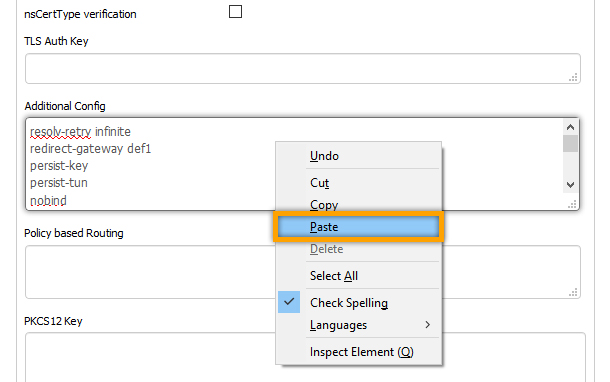Toggle Check Spelling checkmark in context menu
Viewport: 610px width, 382px height.
click(289, 302)
